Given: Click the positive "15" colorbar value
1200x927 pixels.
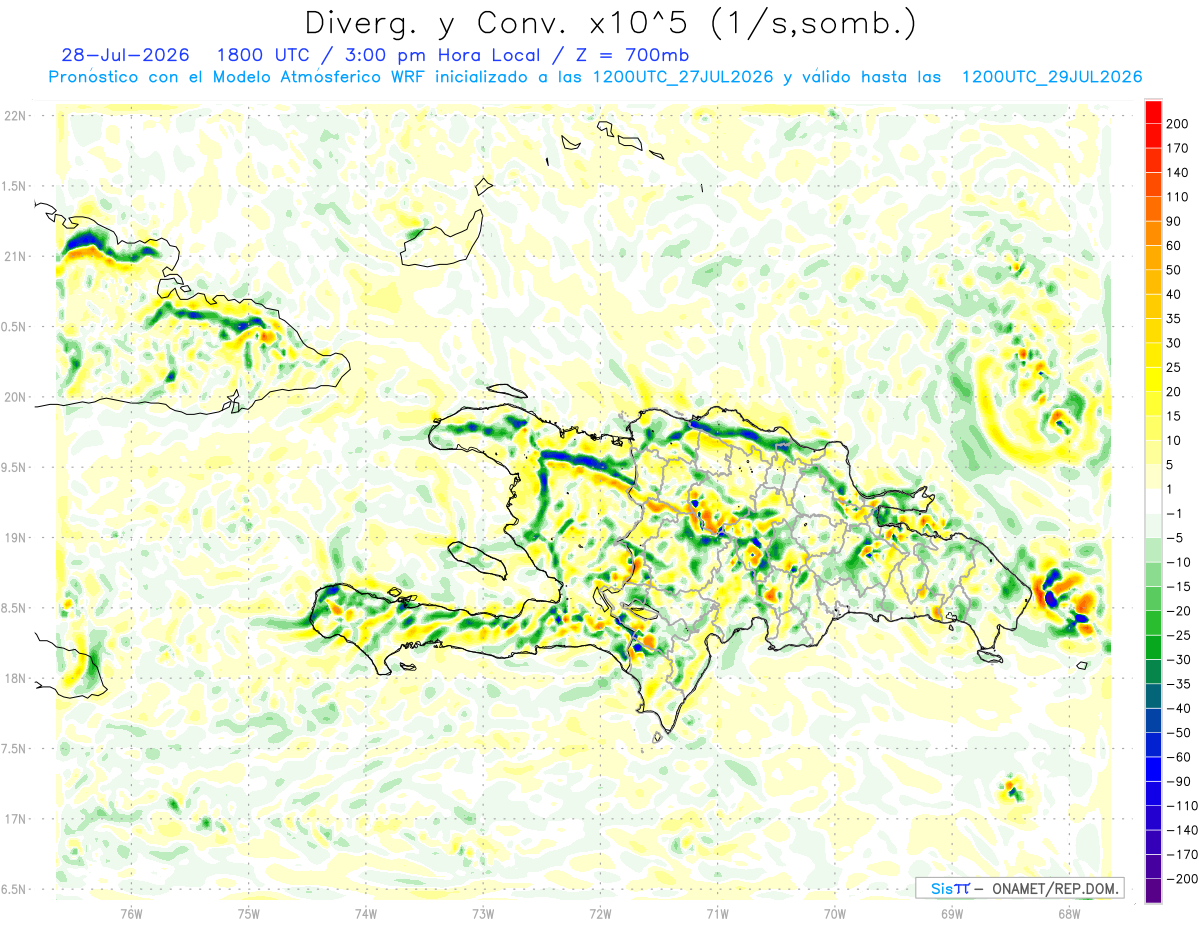Looking at the screenshot, I should (x=1174, y=416).
